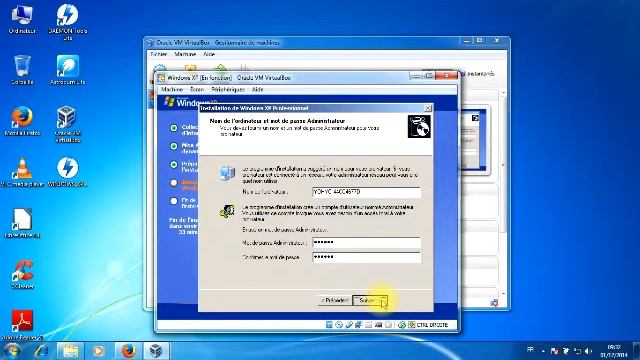Click the optical disc icon in VM status bar

pyautogui.click(x=339, y=325)
